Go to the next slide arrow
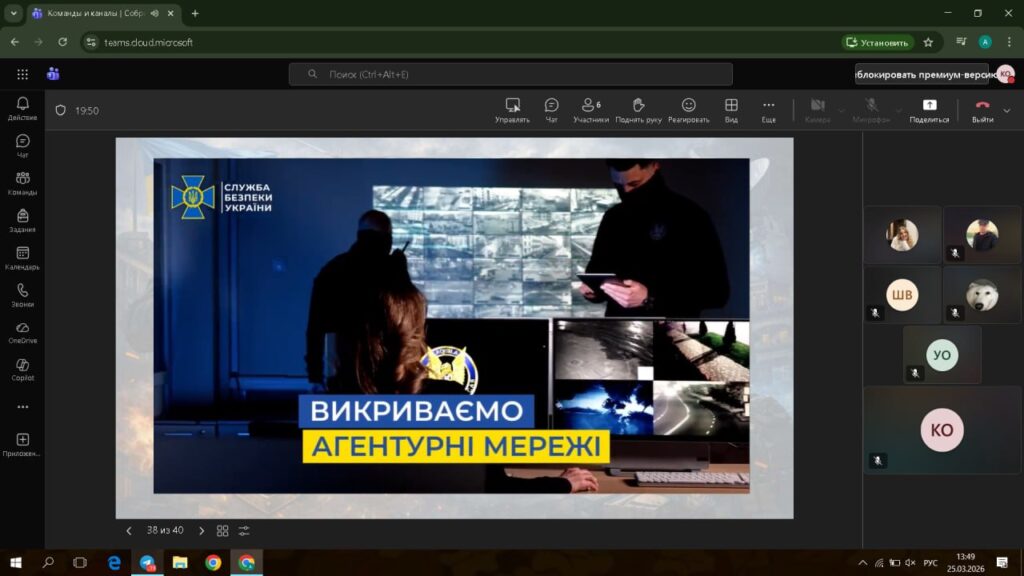The height and width of the screenshot is (576, 1024). pyautogui.click(x=201, y=531)
